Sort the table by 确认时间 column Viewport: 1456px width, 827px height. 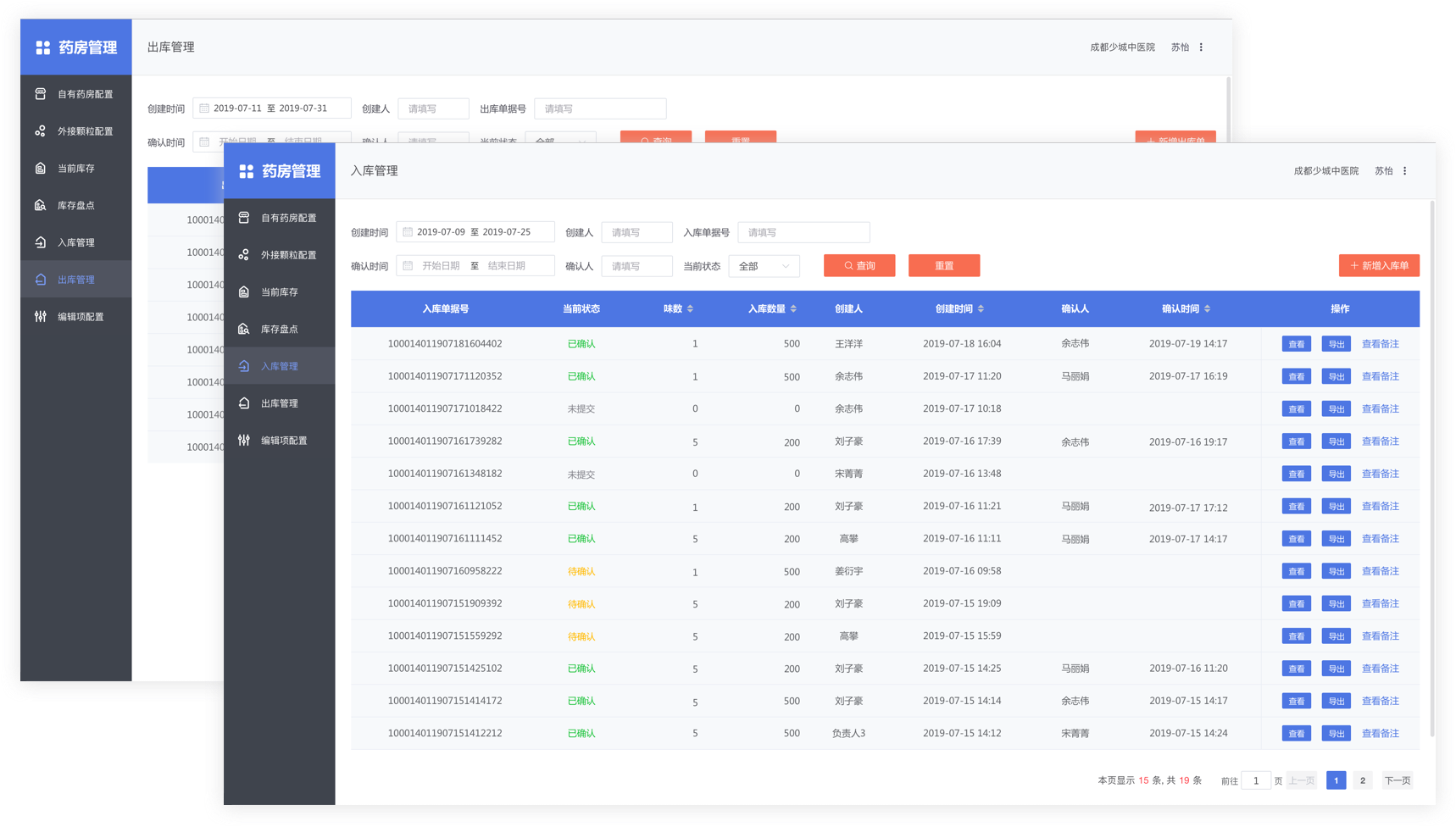click(1207, 309)
